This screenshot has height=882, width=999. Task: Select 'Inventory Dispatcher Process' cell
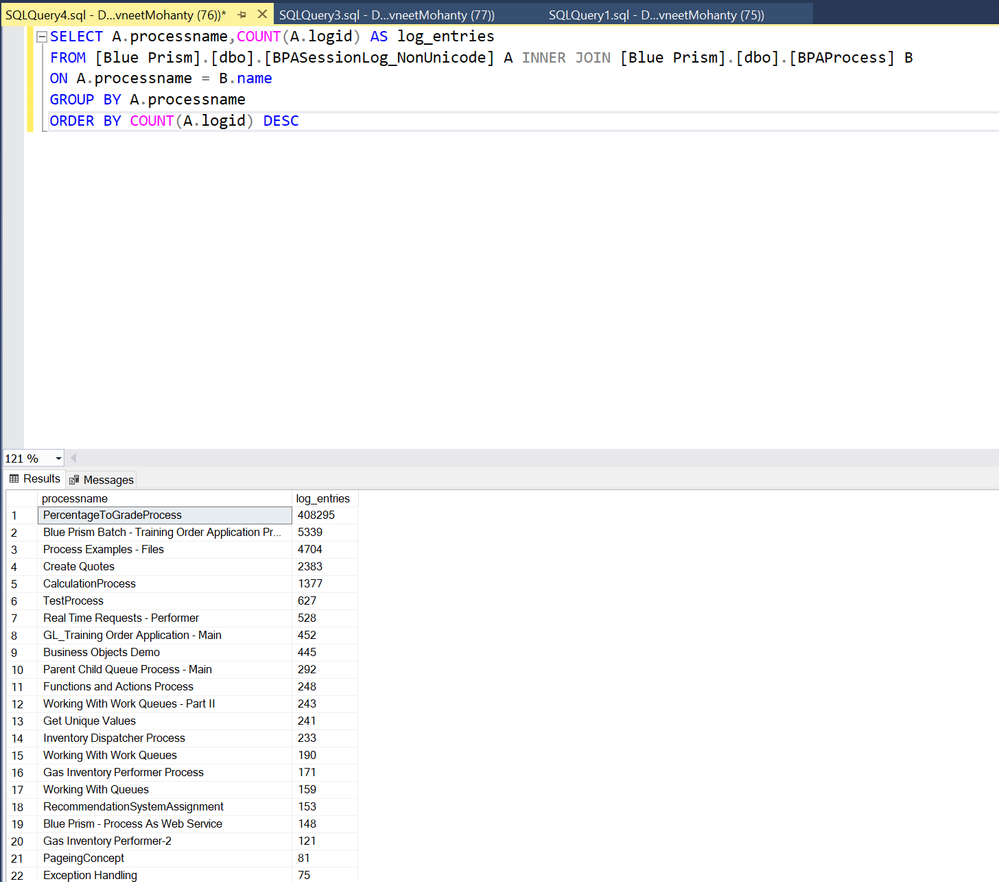(x=165, y=739)
